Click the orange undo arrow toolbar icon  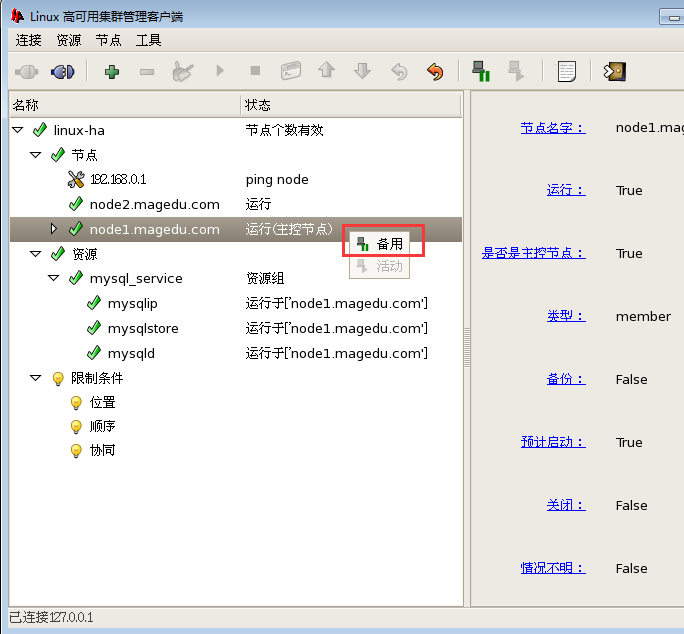tap(434, 72)
